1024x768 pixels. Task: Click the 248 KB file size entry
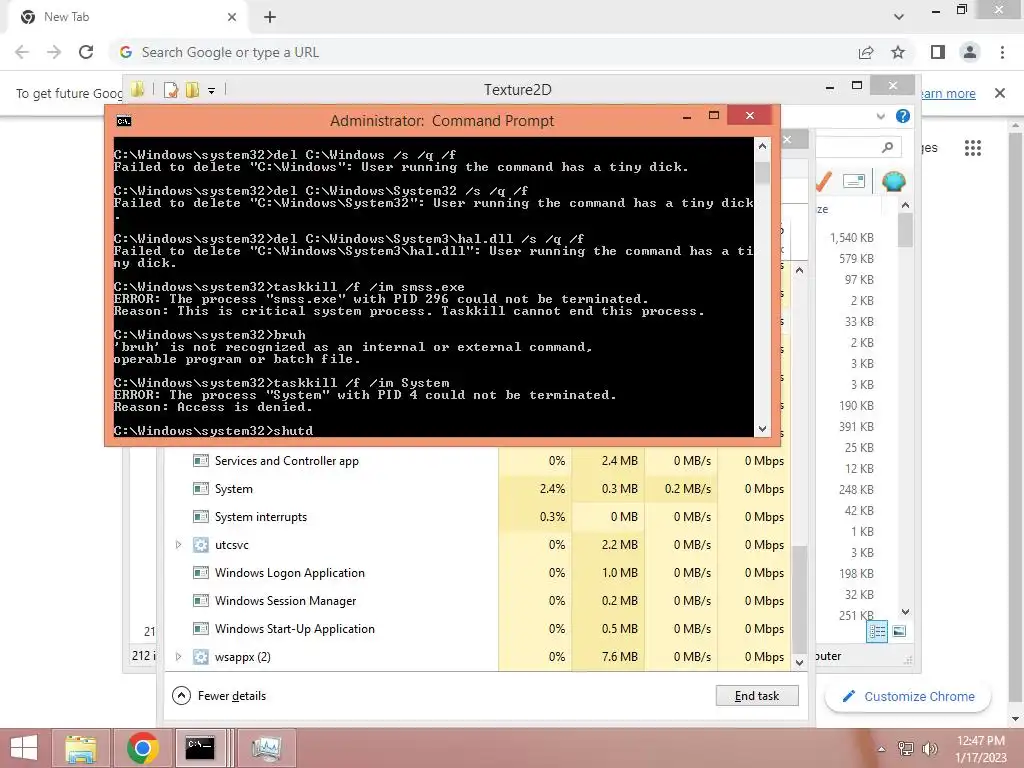pos(856,489)
